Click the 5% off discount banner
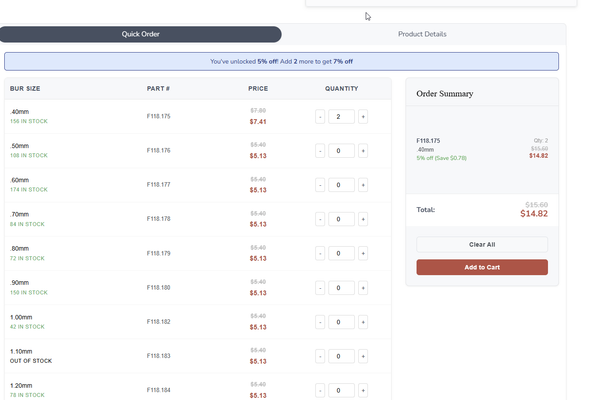 pyautogui.click(x=281, y=61)
